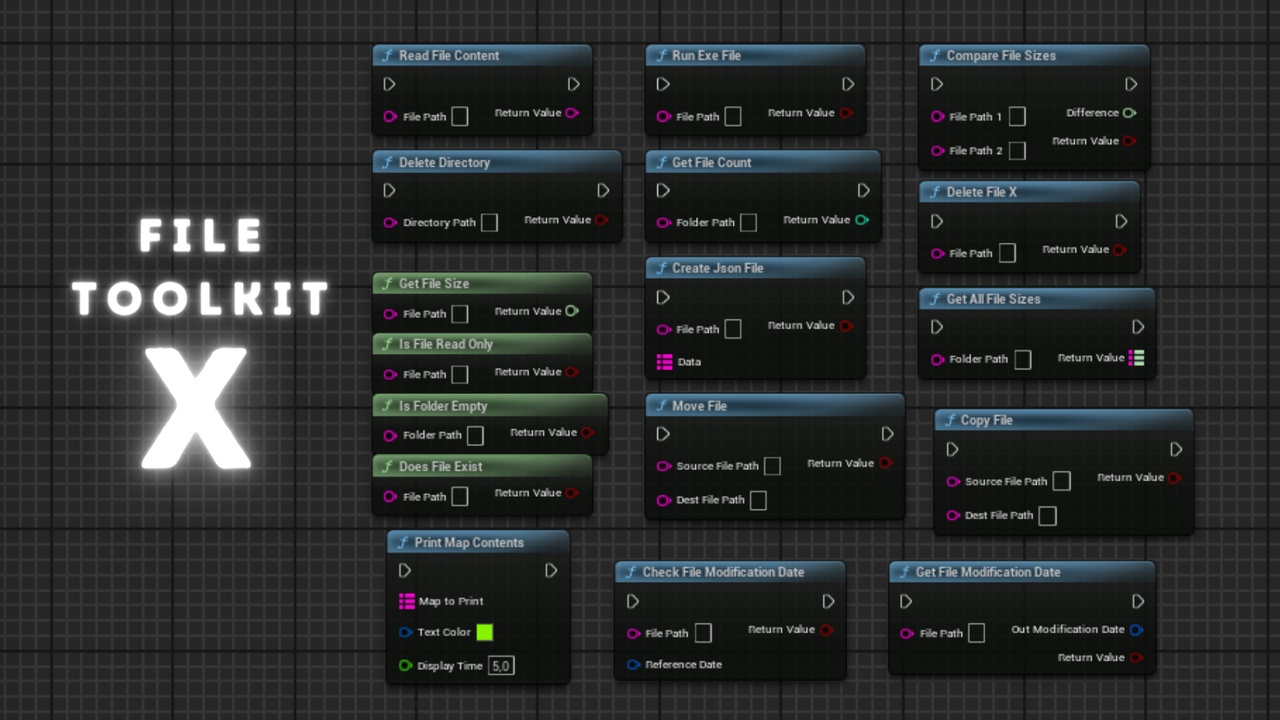The image size is (1280, 720).
Task: Click File Path 2 pin on Compare File Sizes
Action: click(x=938, y=151)
